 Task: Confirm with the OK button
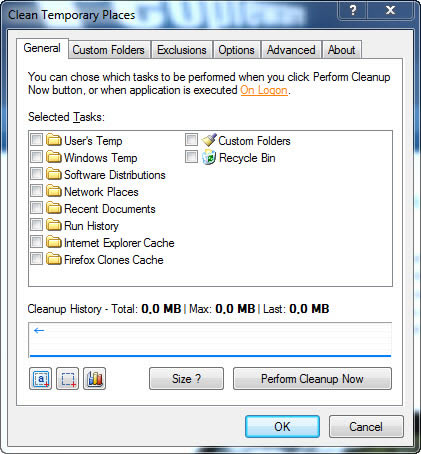(282, 427)
